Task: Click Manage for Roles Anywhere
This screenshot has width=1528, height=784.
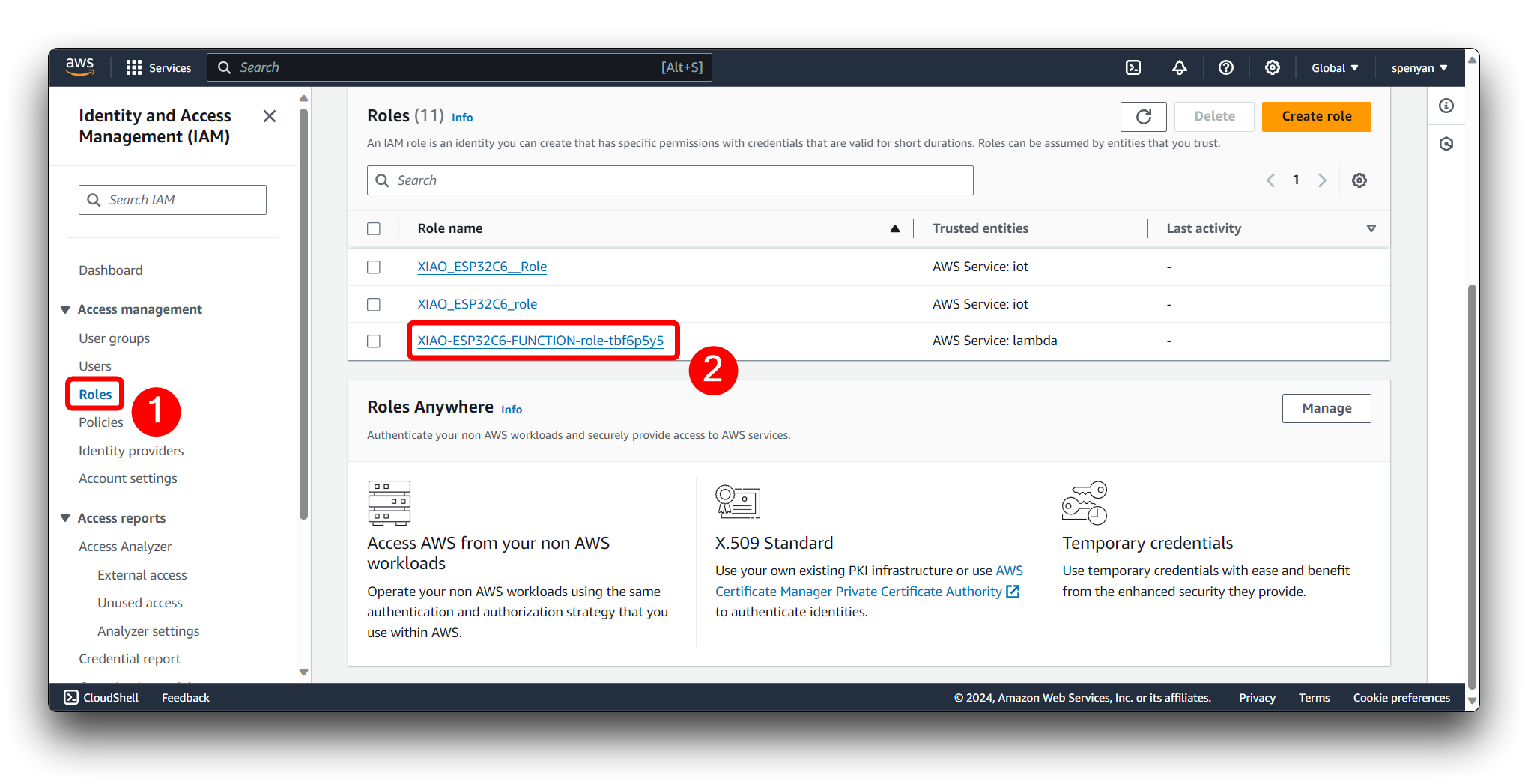Action: point(1327,408)
